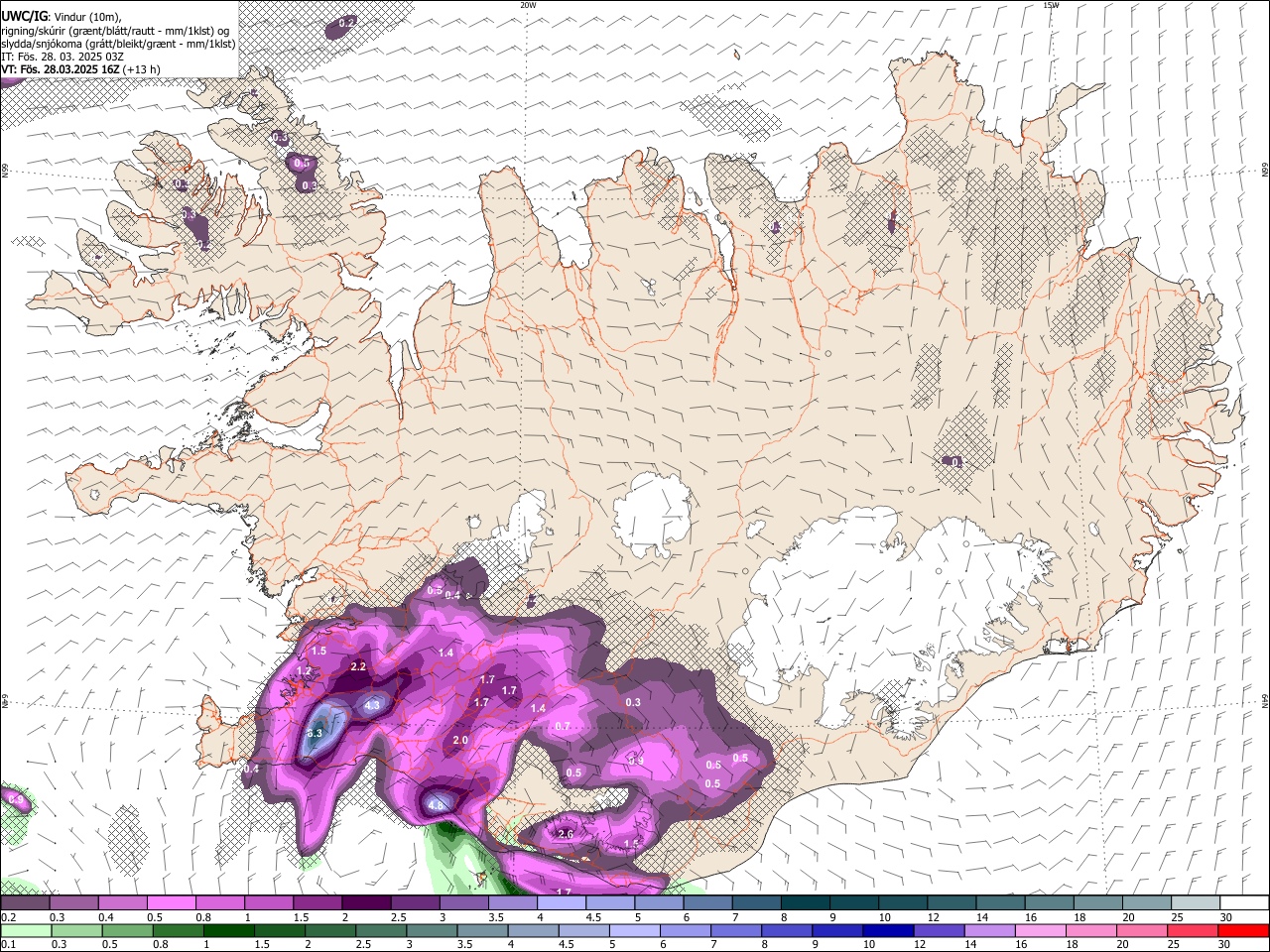This screenshot has height=952, width=1270.
Task: Click the 20W longitude label
Action: (x=528, y=5)
